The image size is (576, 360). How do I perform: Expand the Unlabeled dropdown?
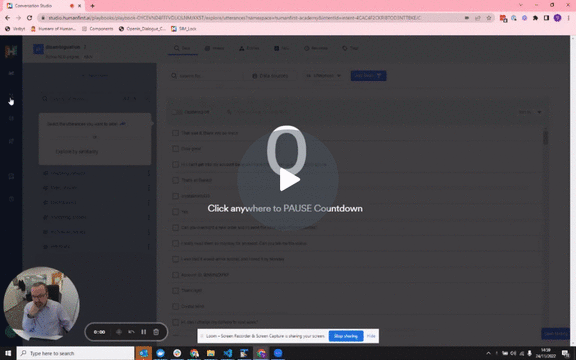(x=324, y=76)
